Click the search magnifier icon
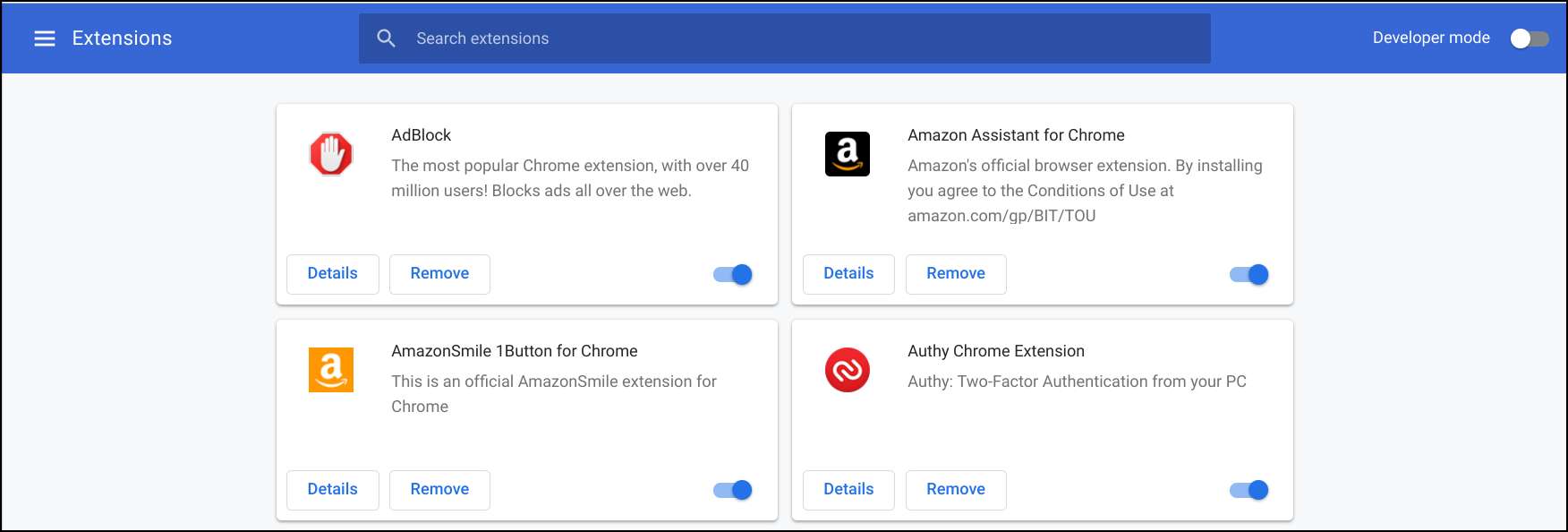1568x532 pixels. tap(386, 39)
